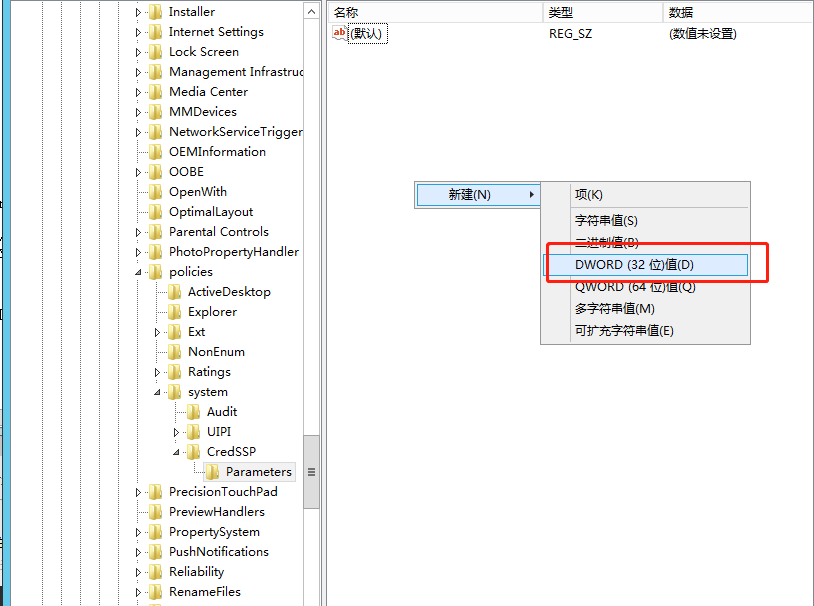Click the tree pane vertical scrollbar thumb

(x=311, y=472)
